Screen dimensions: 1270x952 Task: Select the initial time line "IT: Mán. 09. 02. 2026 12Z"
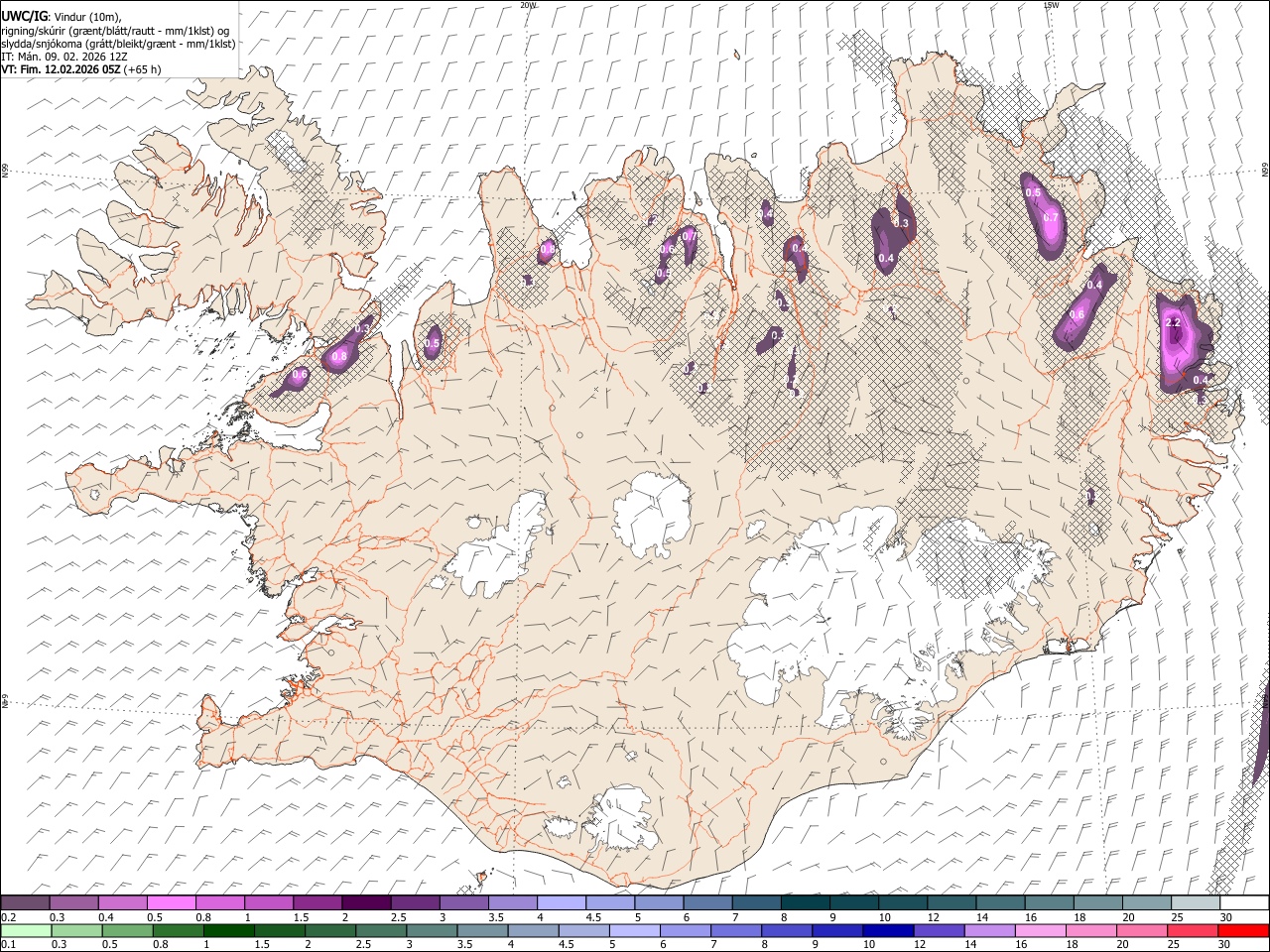(x=64, y=57)
